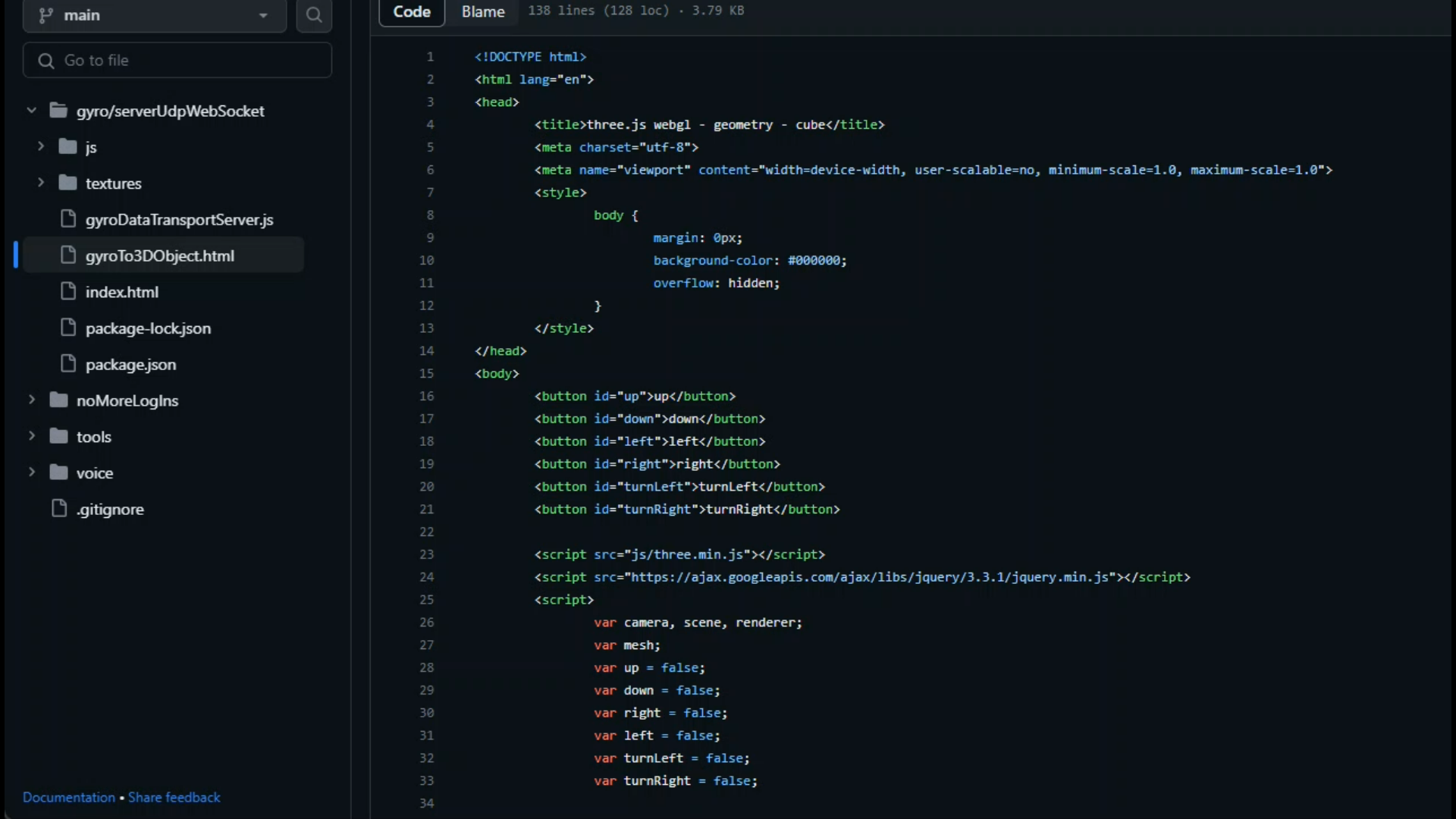Click the Share feedback link
This screenshot has height=819, width=1456.
tap(174, 797)
